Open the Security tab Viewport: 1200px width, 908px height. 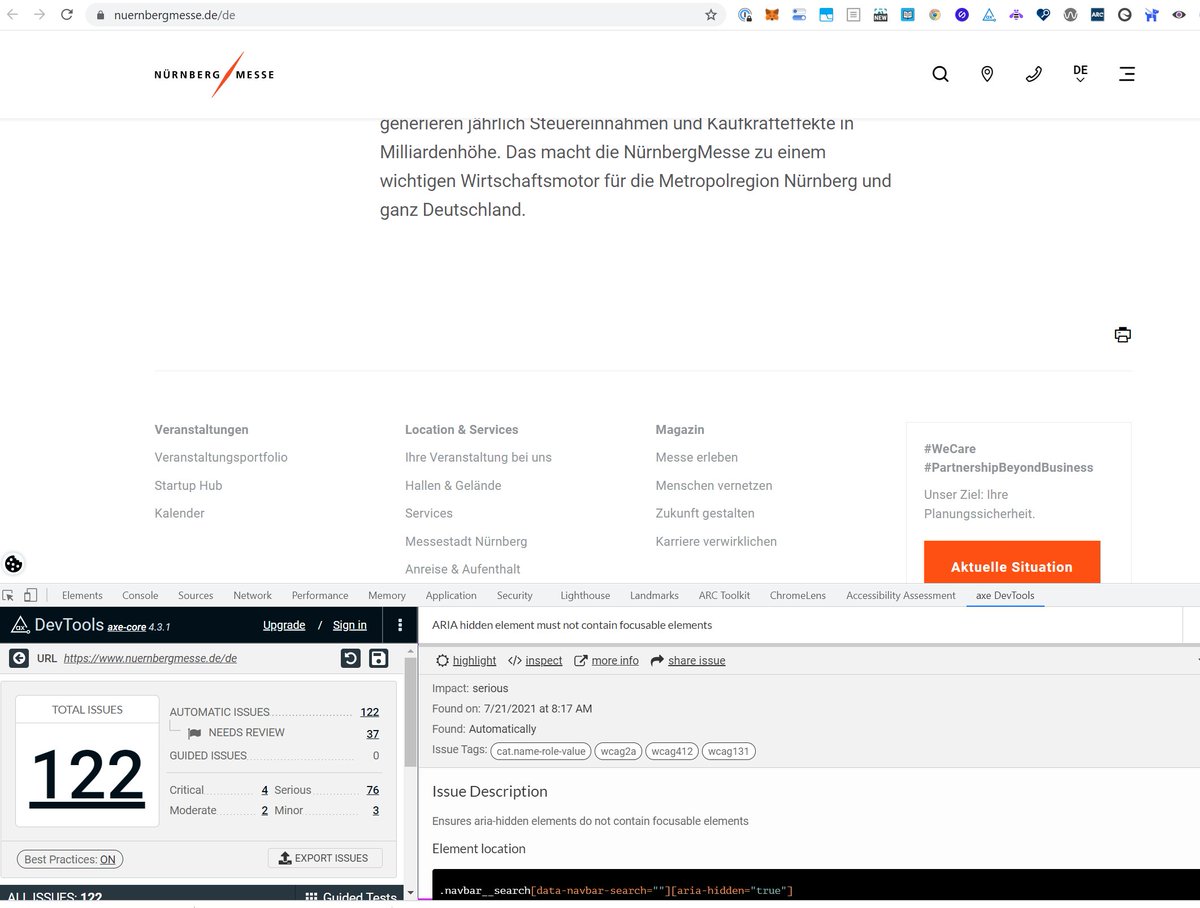[515, 595]
